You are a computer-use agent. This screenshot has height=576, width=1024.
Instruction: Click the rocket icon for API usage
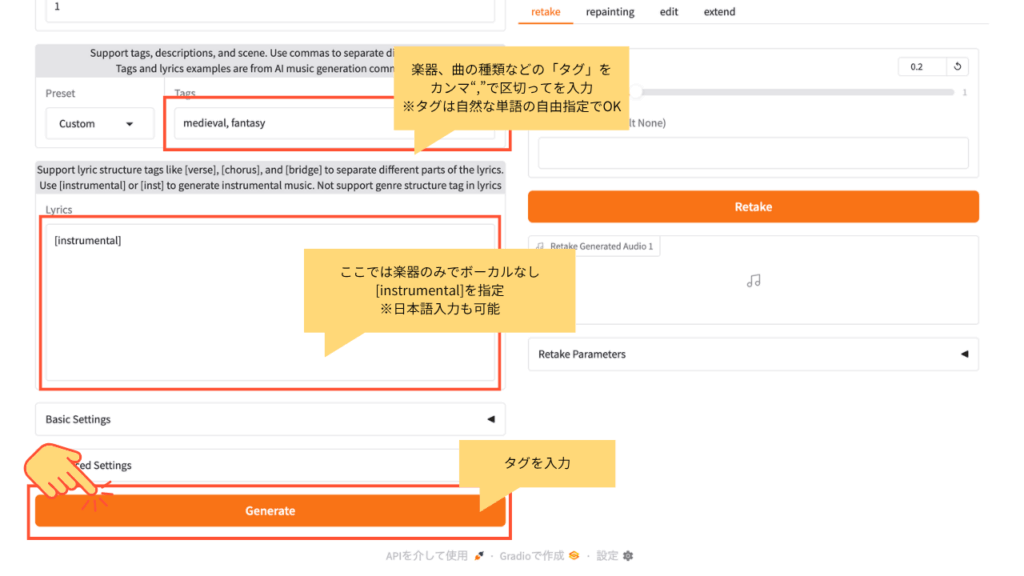(x=480, y=556)
